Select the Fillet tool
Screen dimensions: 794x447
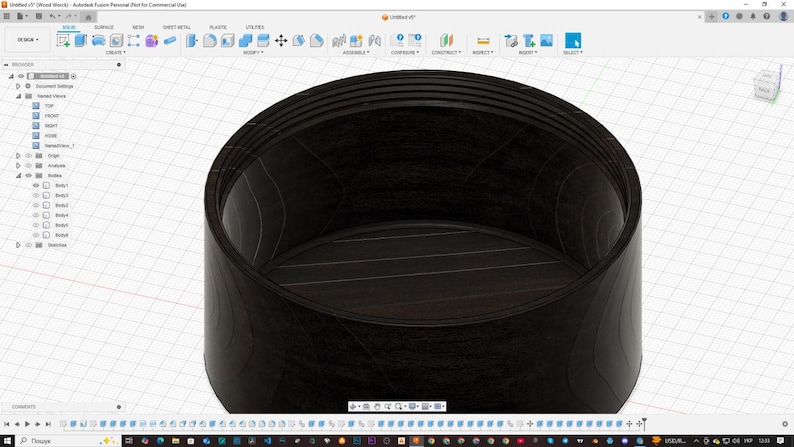coord(210,40)
